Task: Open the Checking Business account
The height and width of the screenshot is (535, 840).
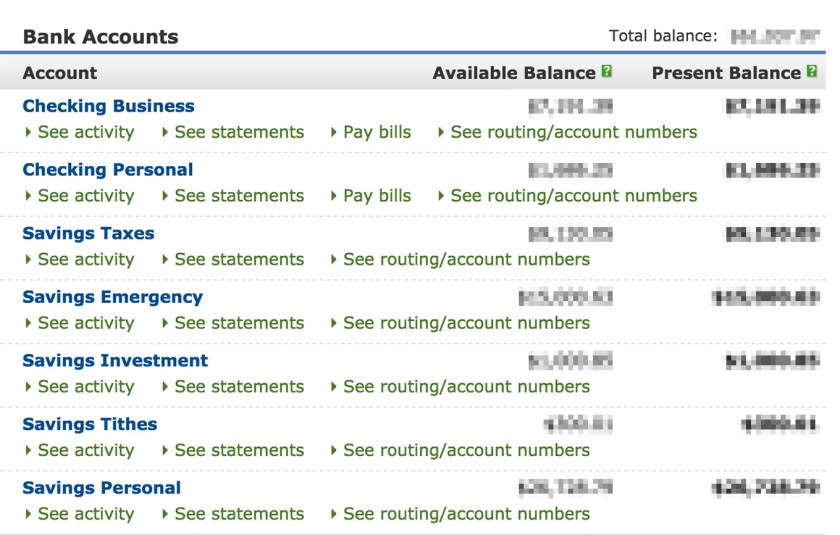Action: (108, 106)
